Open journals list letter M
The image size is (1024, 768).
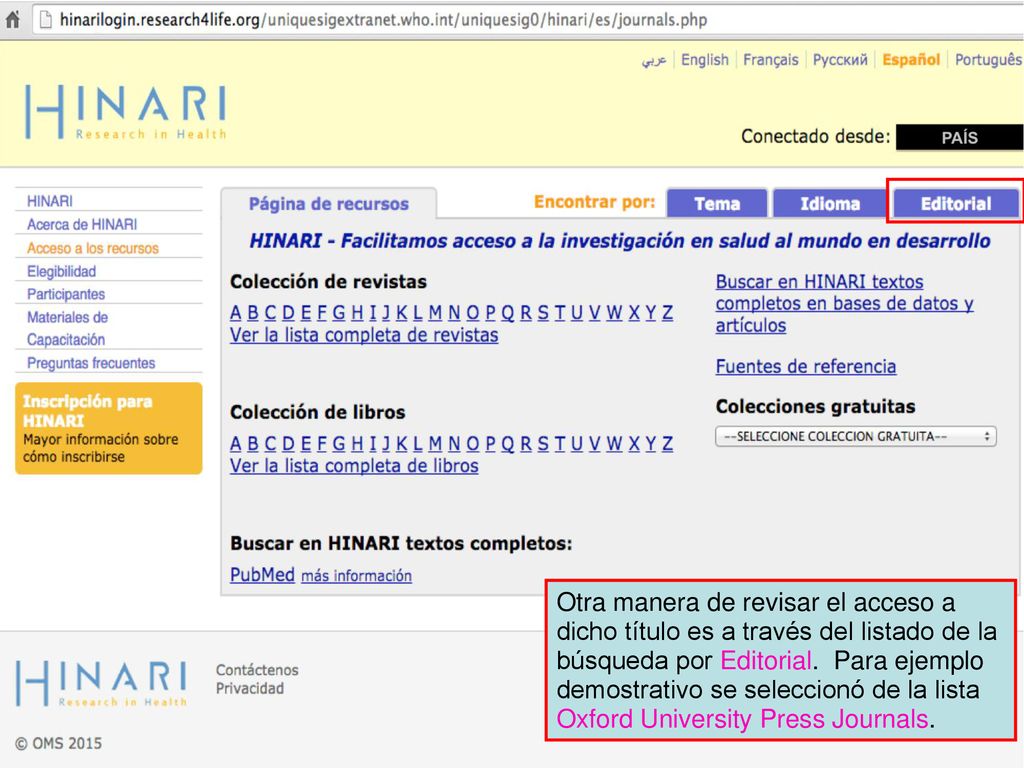point(436,313)
